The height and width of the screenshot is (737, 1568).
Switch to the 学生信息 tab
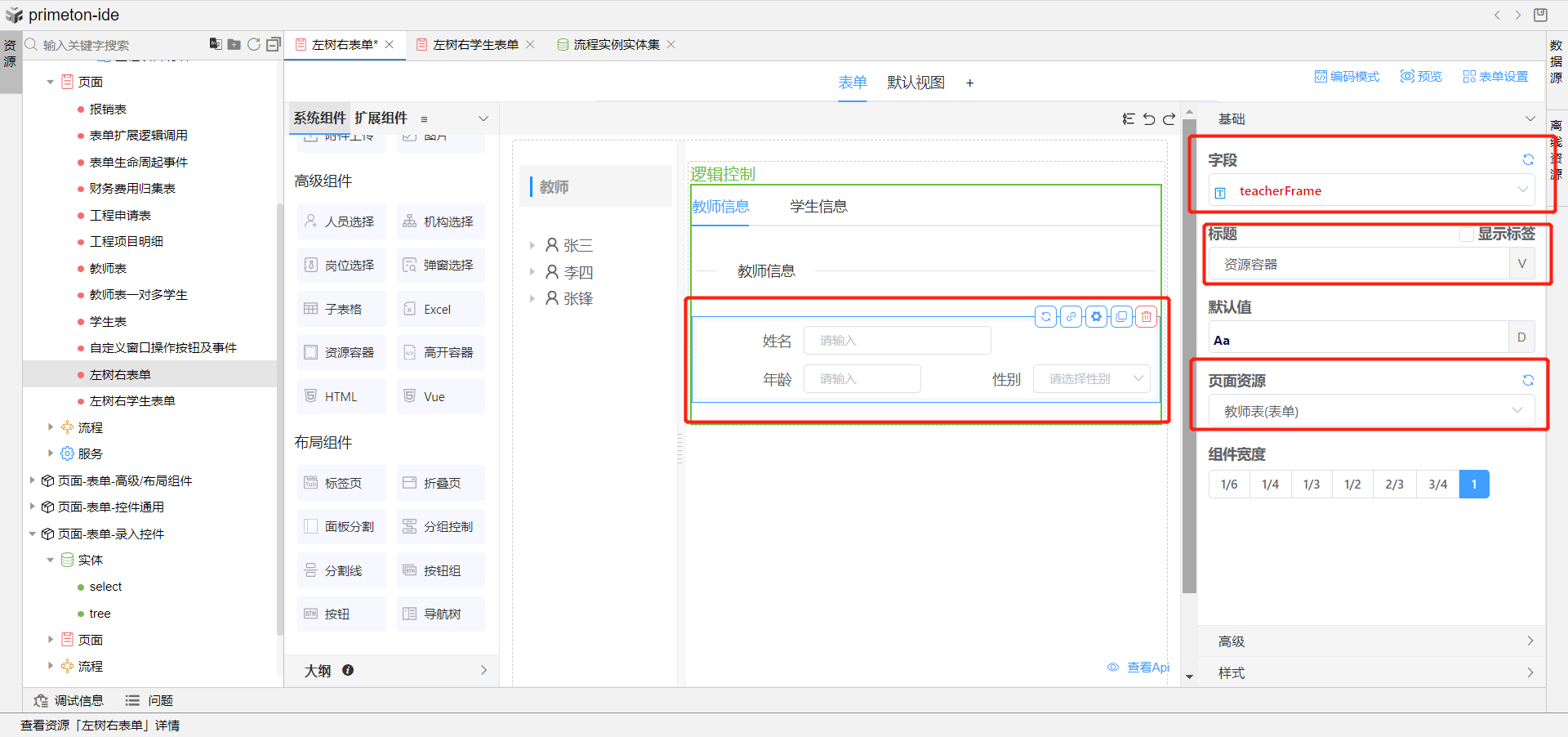(x=818, y=207)
